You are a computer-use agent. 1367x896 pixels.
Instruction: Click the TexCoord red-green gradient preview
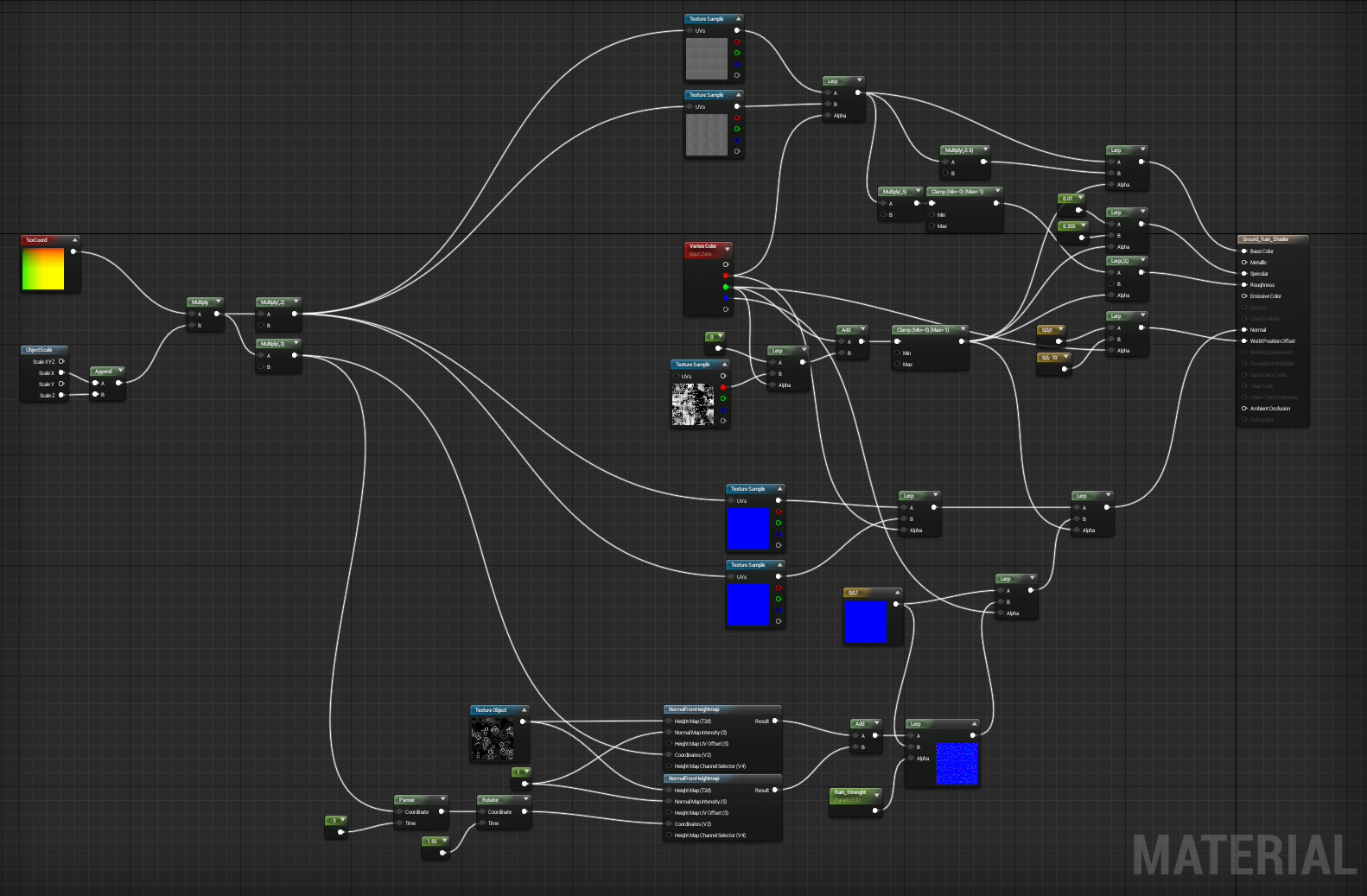click(x=43, y=269)
